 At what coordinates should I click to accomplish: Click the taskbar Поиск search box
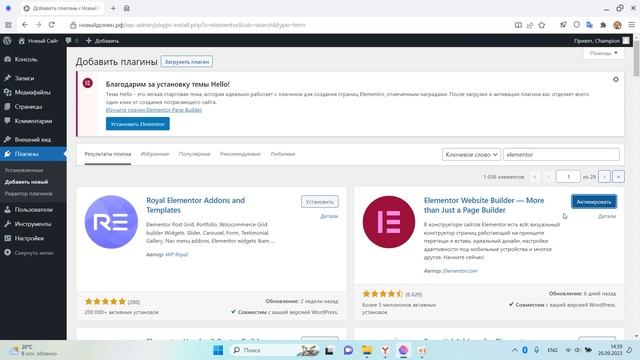tap(273, 350)
